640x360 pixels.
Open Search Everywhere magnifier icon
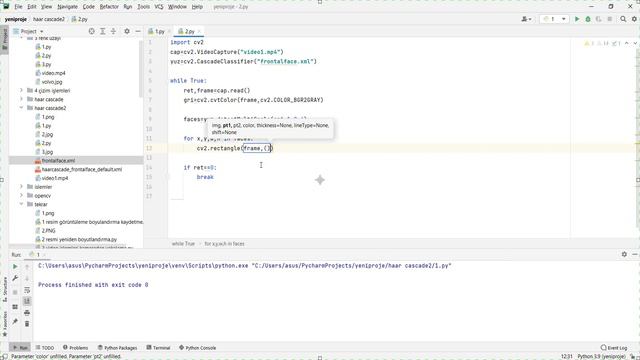[x=623, y=19]
